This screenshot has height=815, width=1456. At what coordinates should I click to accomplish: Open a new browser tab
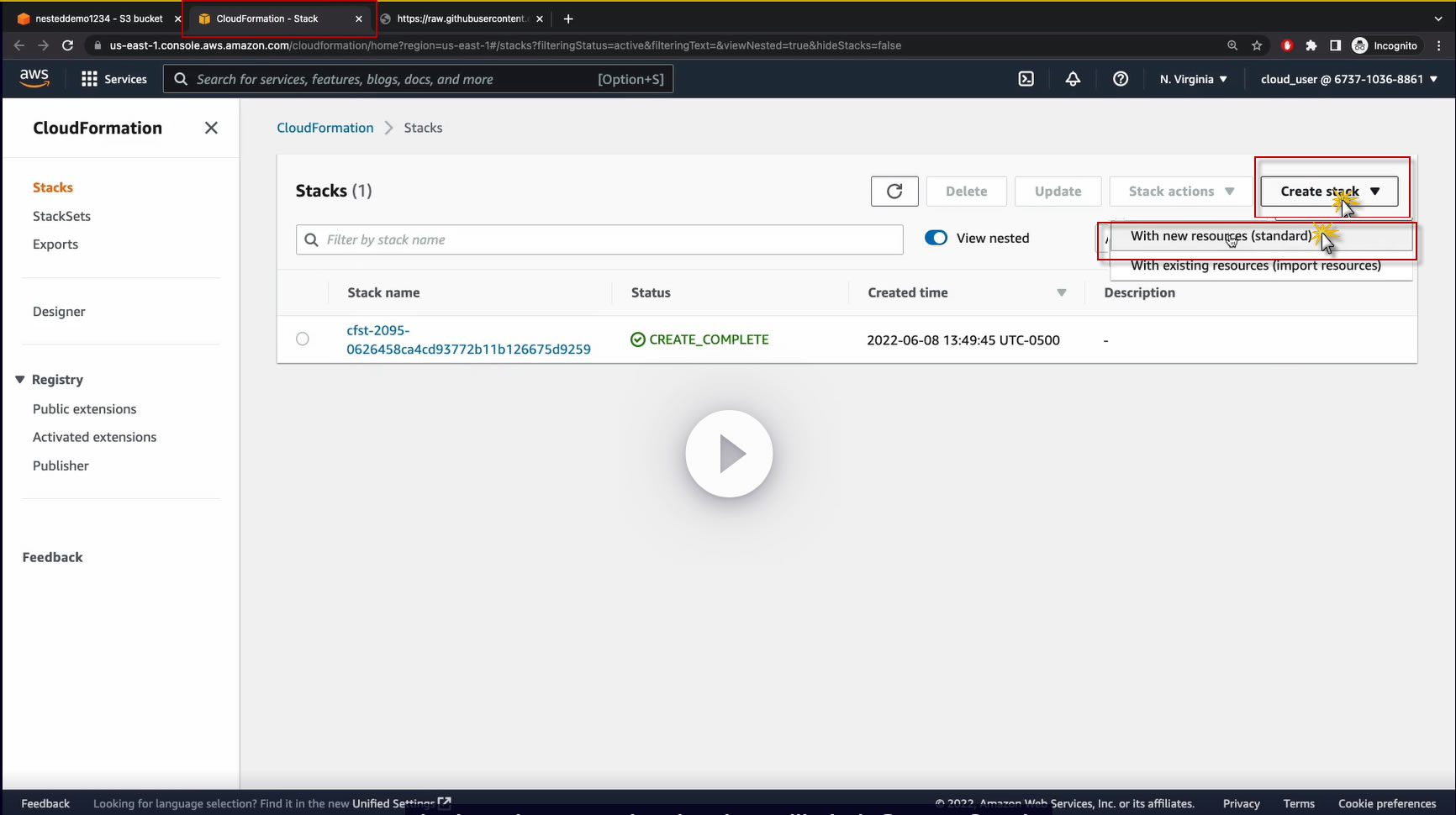pyautogui.click(x=568, y=18)
